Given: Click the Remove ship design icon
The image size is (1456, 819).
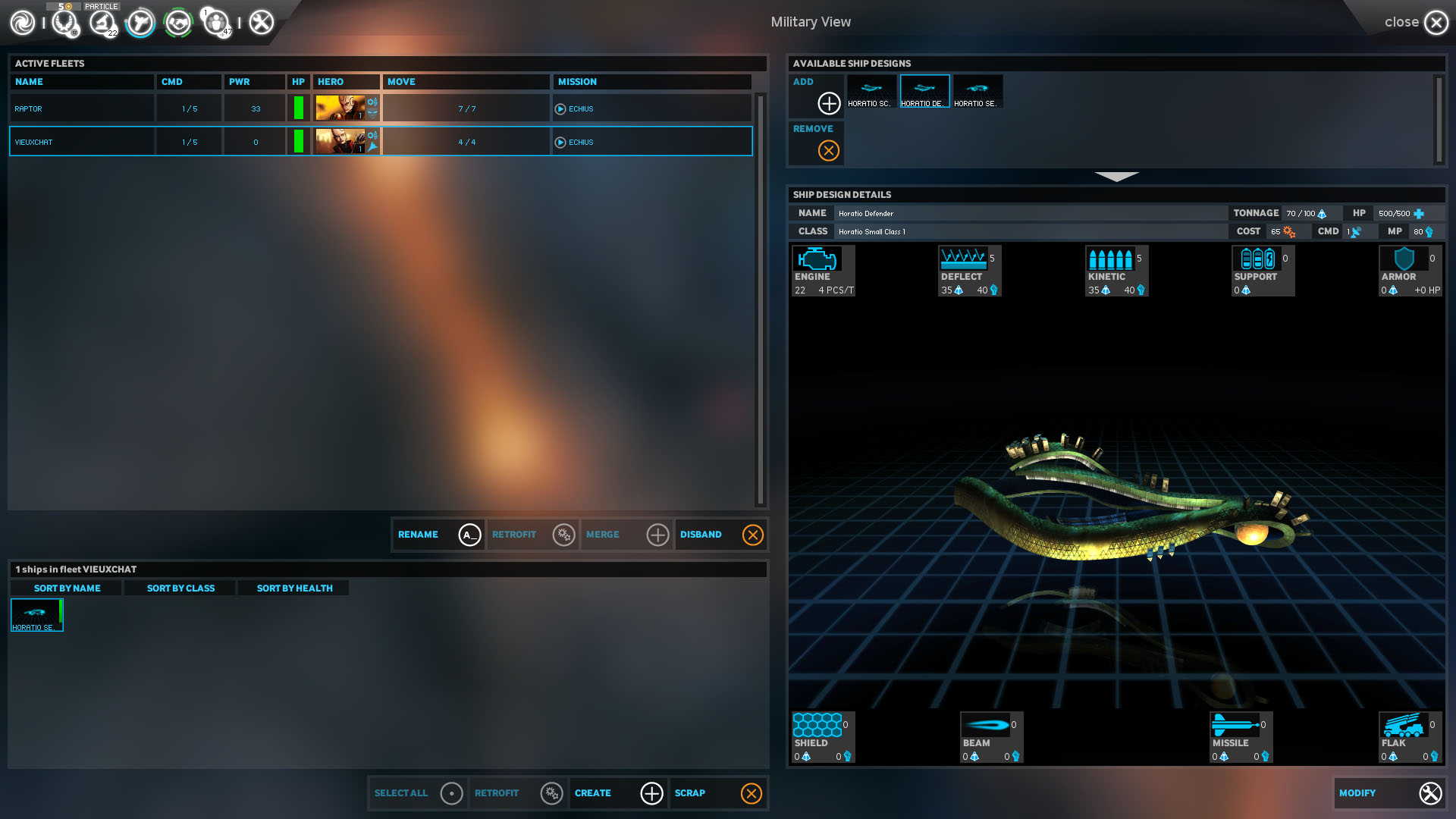Looking at the screenshot, I should 829,151.
